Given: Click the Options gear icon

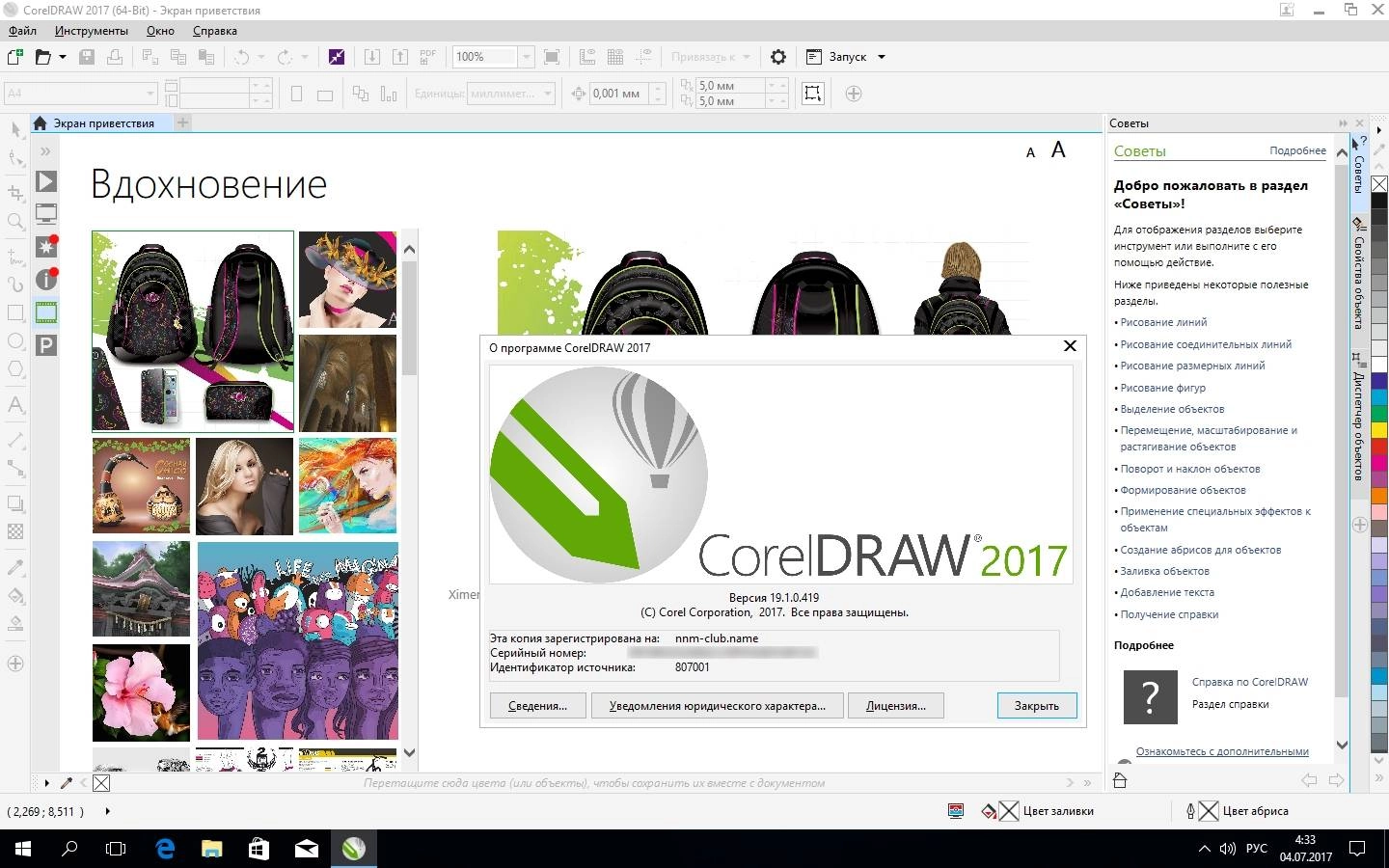Looking at the screenshot, I should point(778,57).
